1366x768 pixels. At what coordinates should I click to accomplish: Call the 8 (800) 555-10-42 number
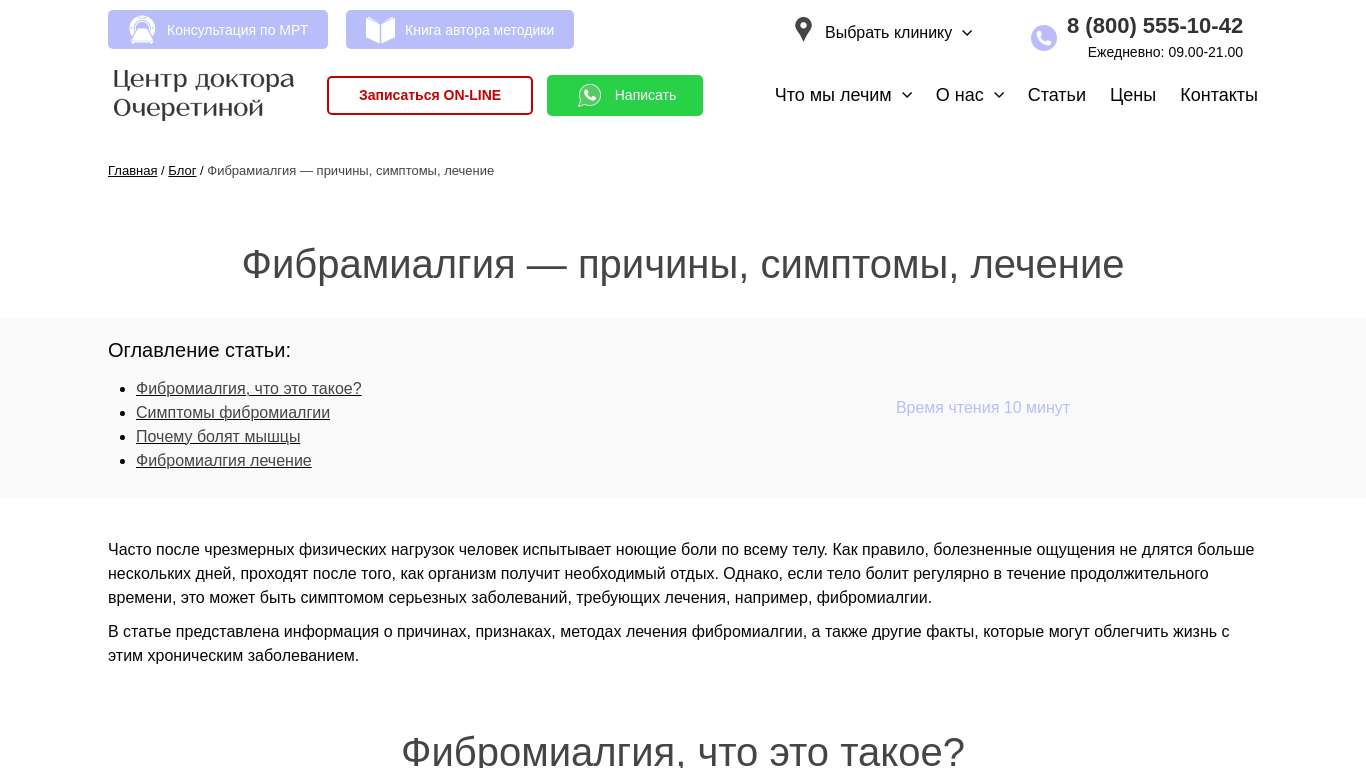[1154, 26]
